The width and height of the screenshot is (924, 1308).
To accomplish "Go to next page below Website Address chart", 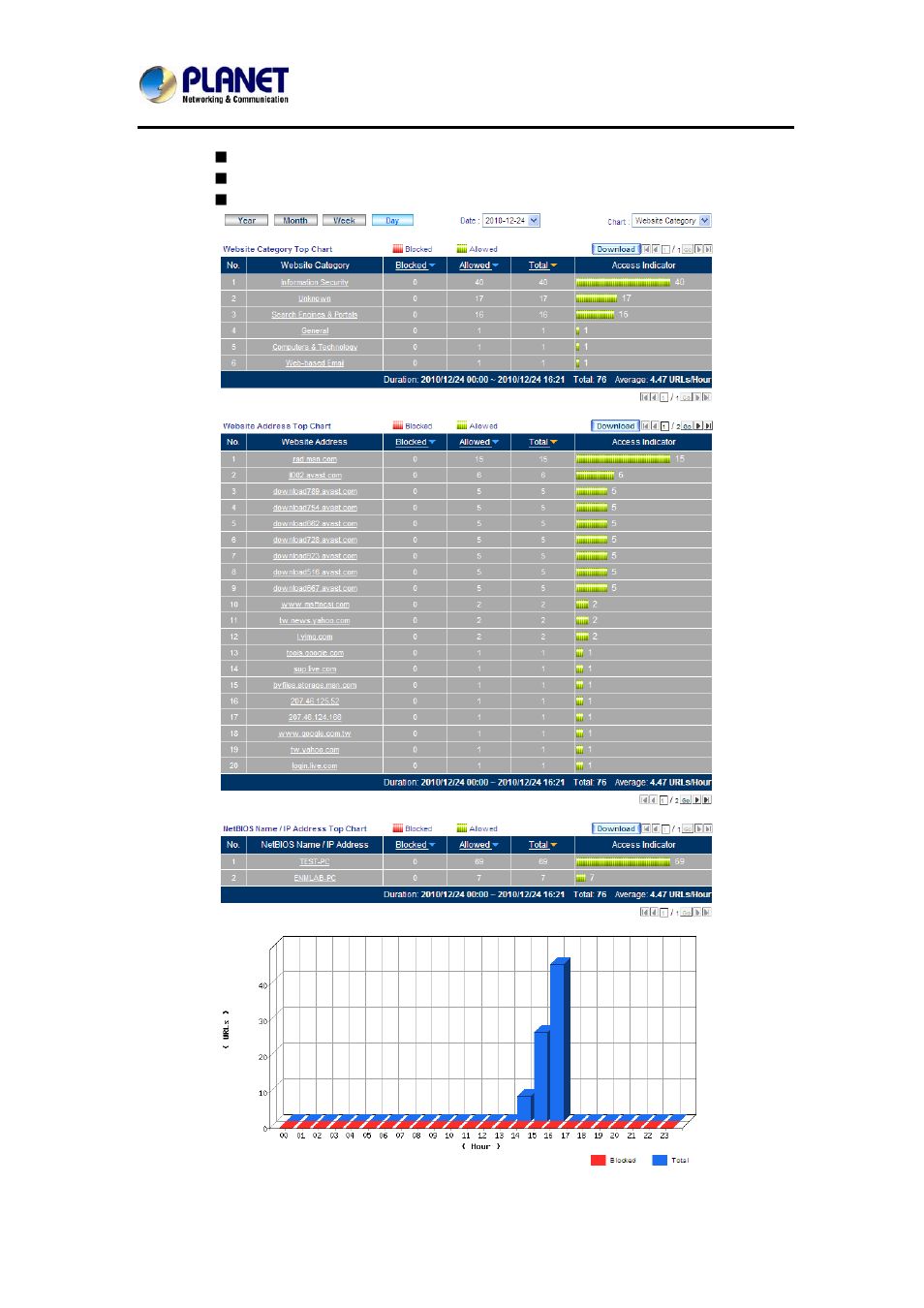I will (697, 800).
